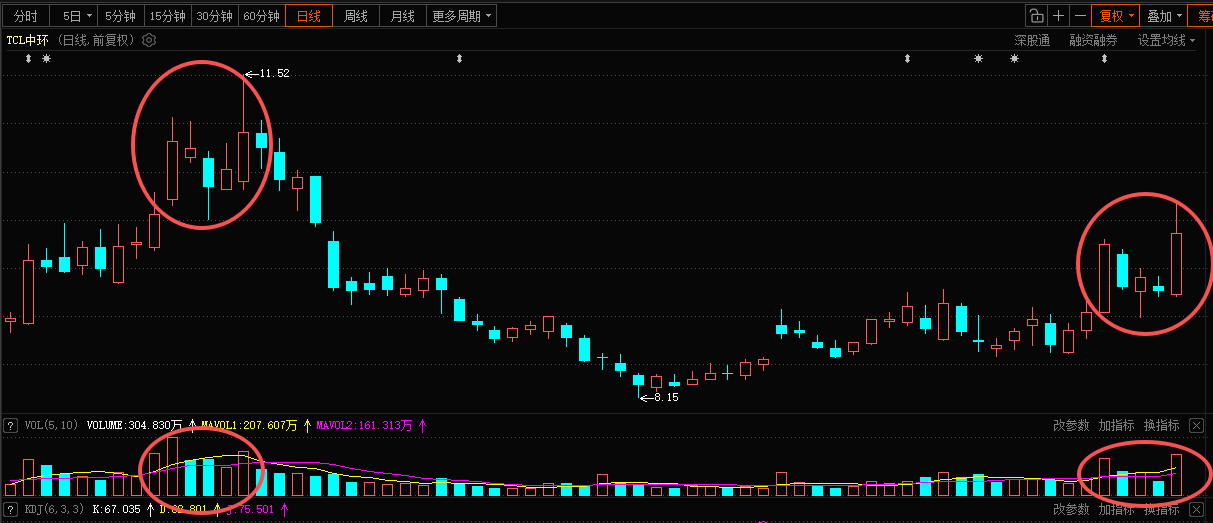Click the MAVOL2:161.313万 value

(364, 425)
